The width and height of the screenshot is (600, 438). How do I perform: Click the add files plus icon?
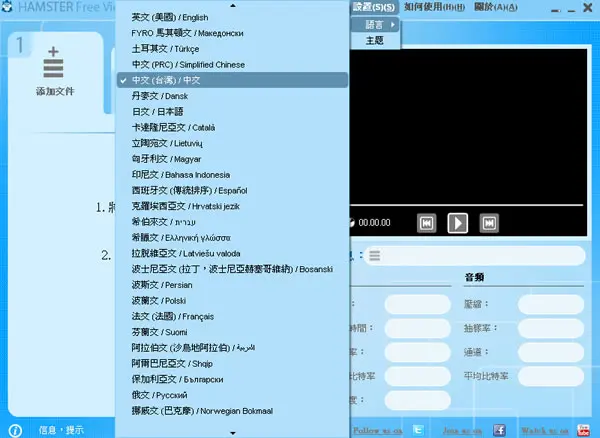tap(54, 62)
